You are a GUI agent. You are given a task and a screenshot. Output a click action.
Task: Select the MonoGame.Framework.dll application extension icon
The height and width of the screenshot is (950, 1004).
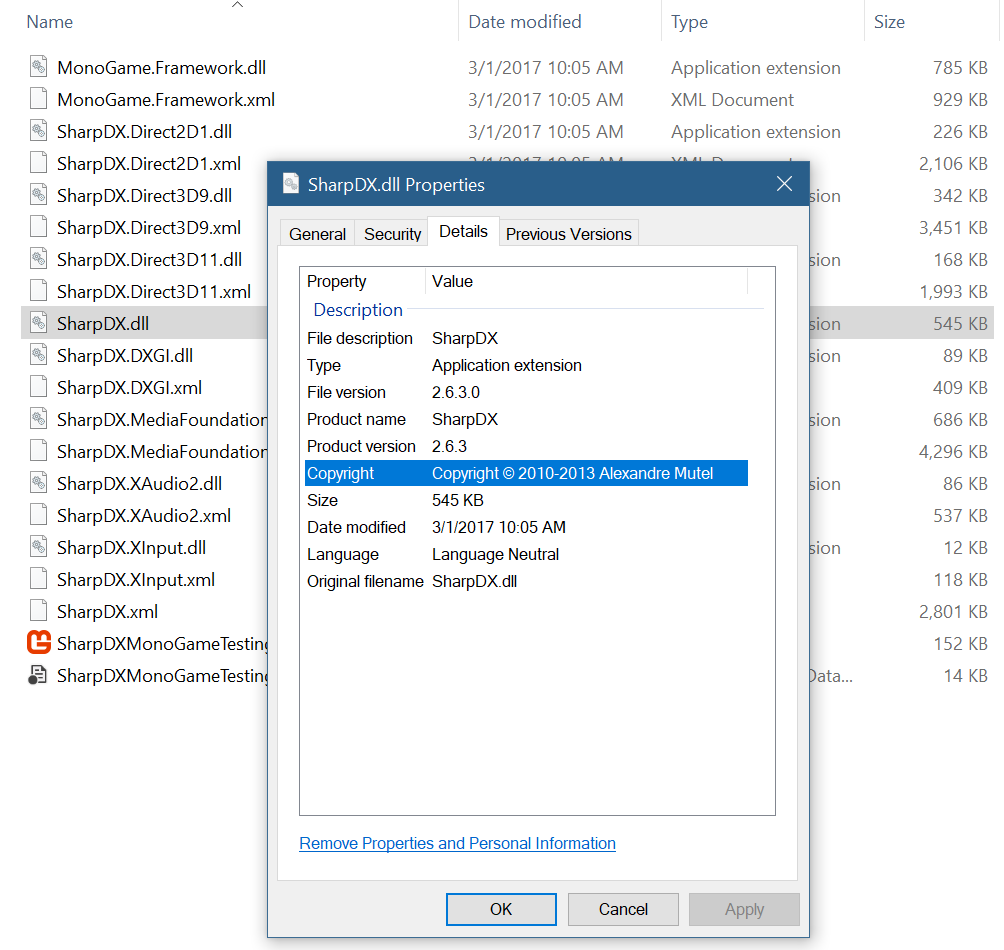coord(38,67)
